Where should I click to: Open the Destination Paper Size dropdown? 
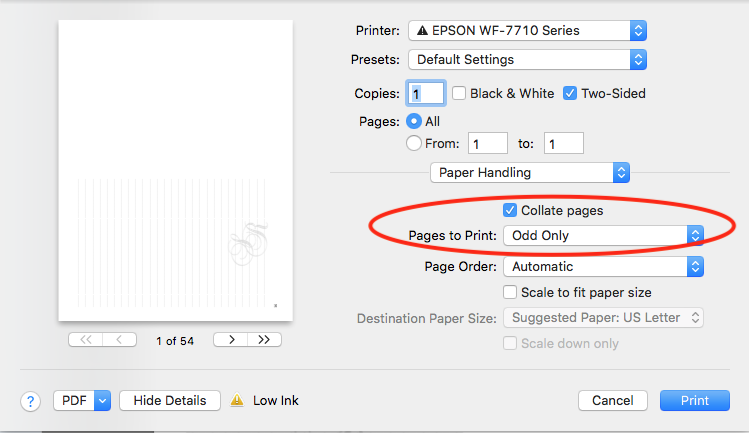pyautogui.click(x=603, y=318)
